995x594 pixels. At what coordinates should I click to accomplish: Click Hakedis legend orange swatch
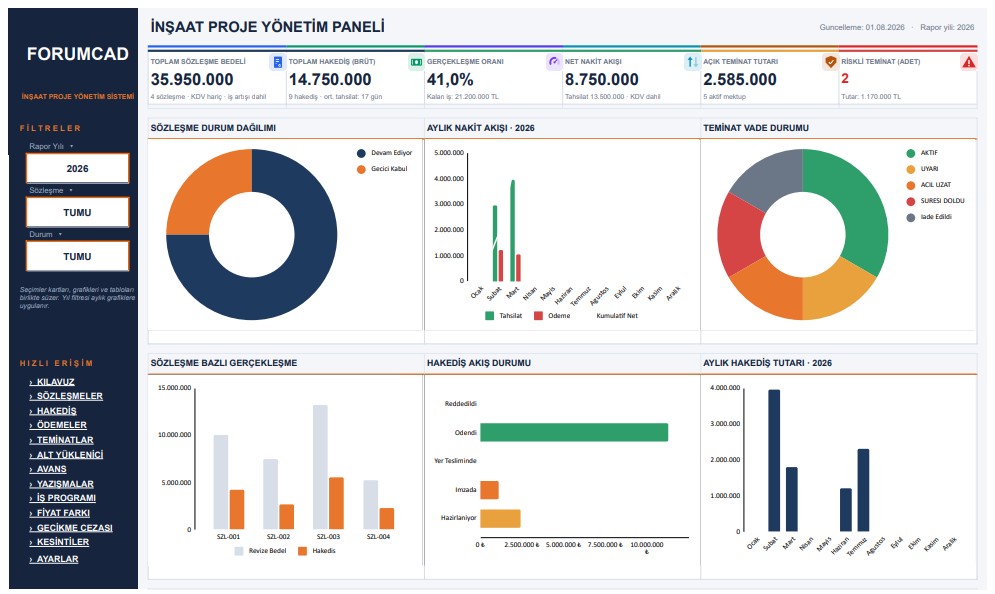[302, 551]
